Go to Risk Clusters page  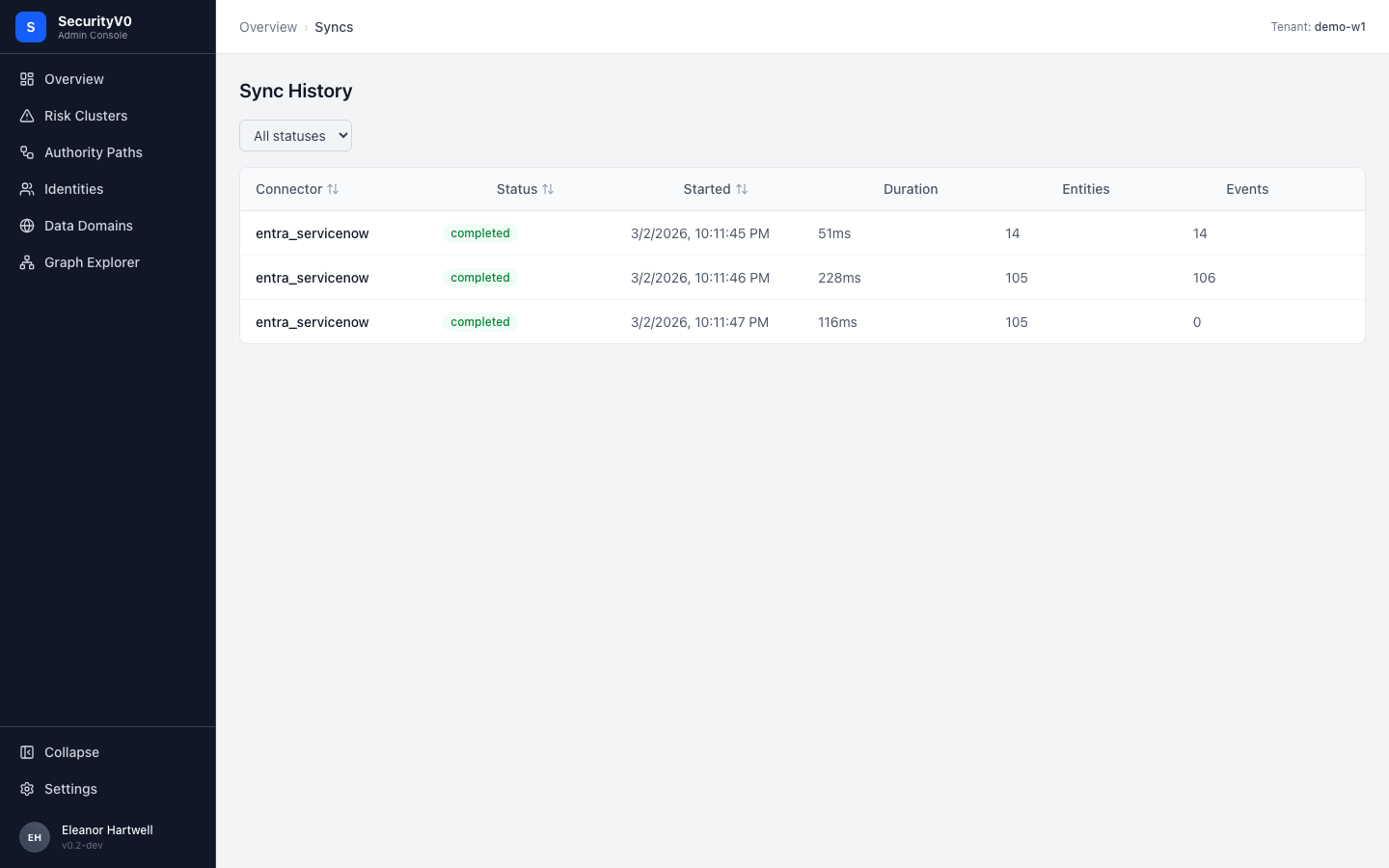[x=86, y=116]
